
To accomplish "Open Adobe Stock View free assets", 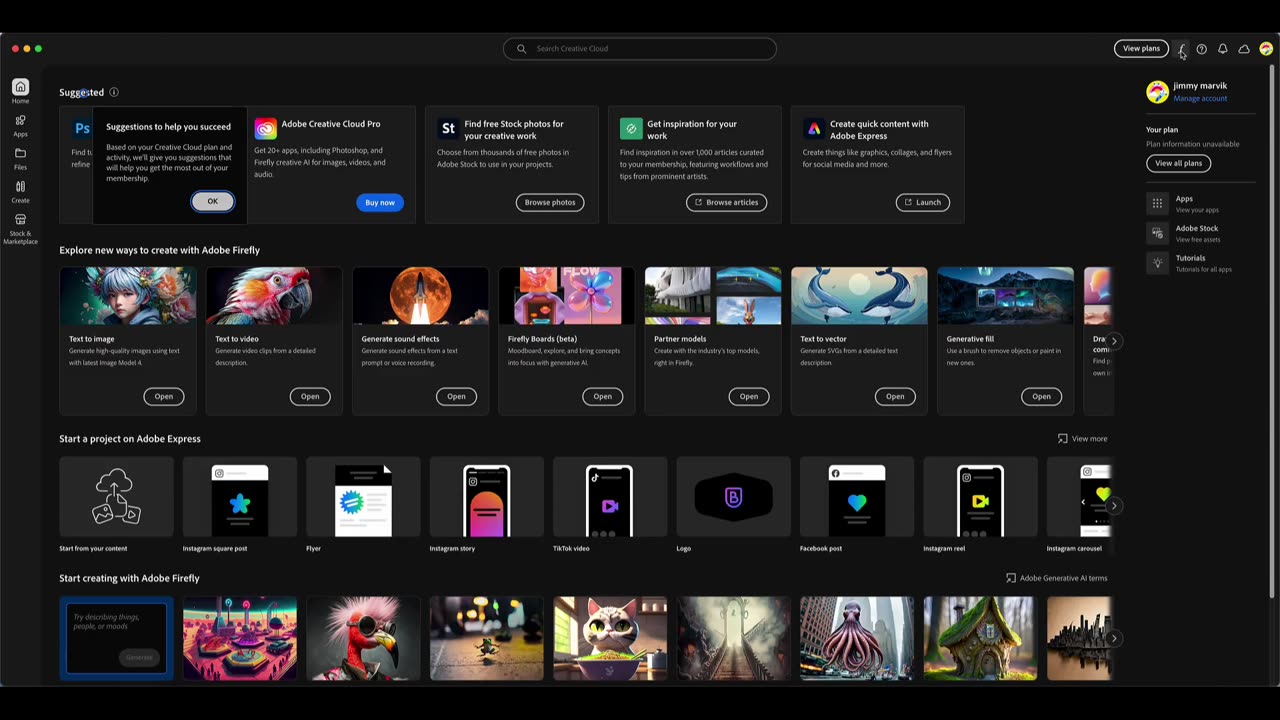I will pos(1198,233).
